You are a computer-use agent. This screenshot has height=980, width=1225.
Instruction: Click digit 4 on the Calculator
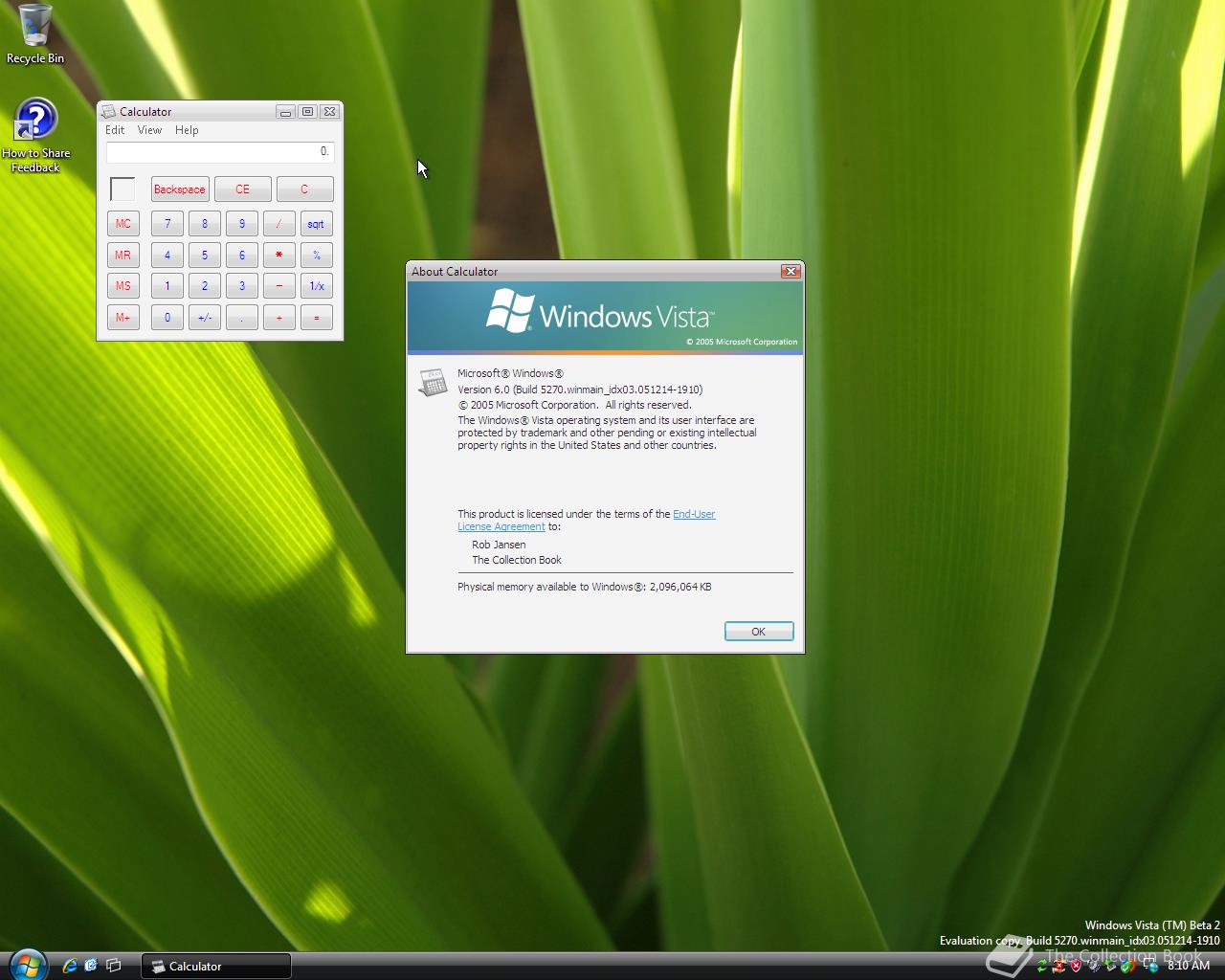[167, 256]
